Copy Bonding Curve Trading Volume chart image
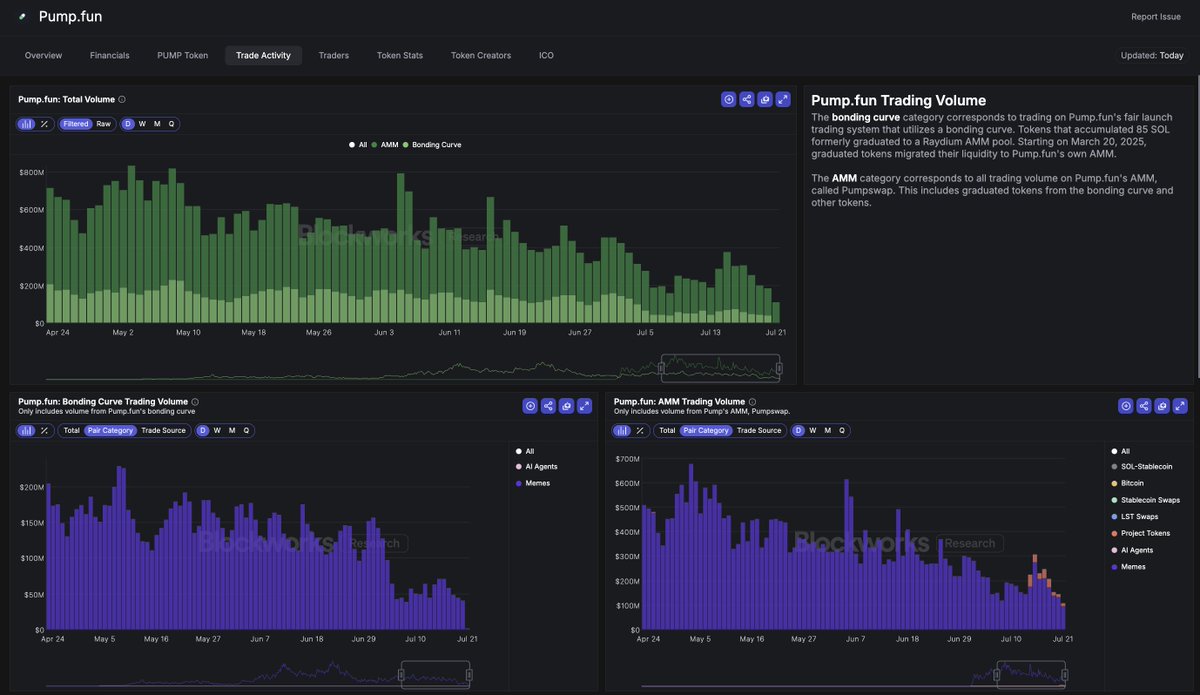This screenshot has height=695, width=1200. (567, 405)
